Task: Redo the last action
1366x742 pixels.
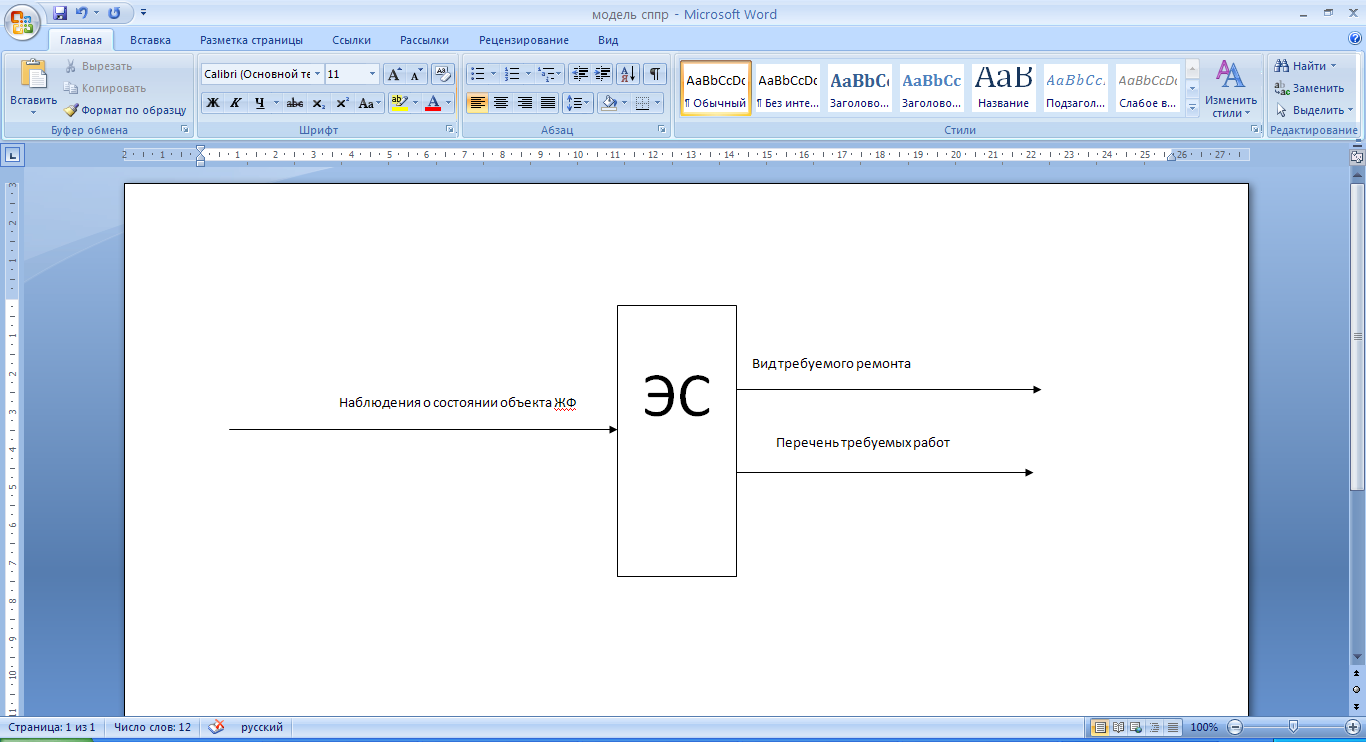Action: pyautogui.click(x=114, y=13)
